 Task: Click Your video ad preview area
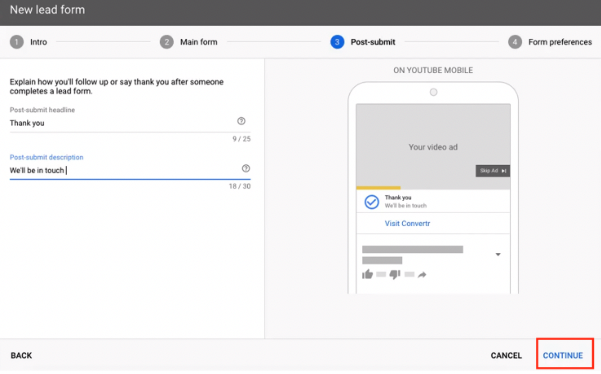[433, 147]
